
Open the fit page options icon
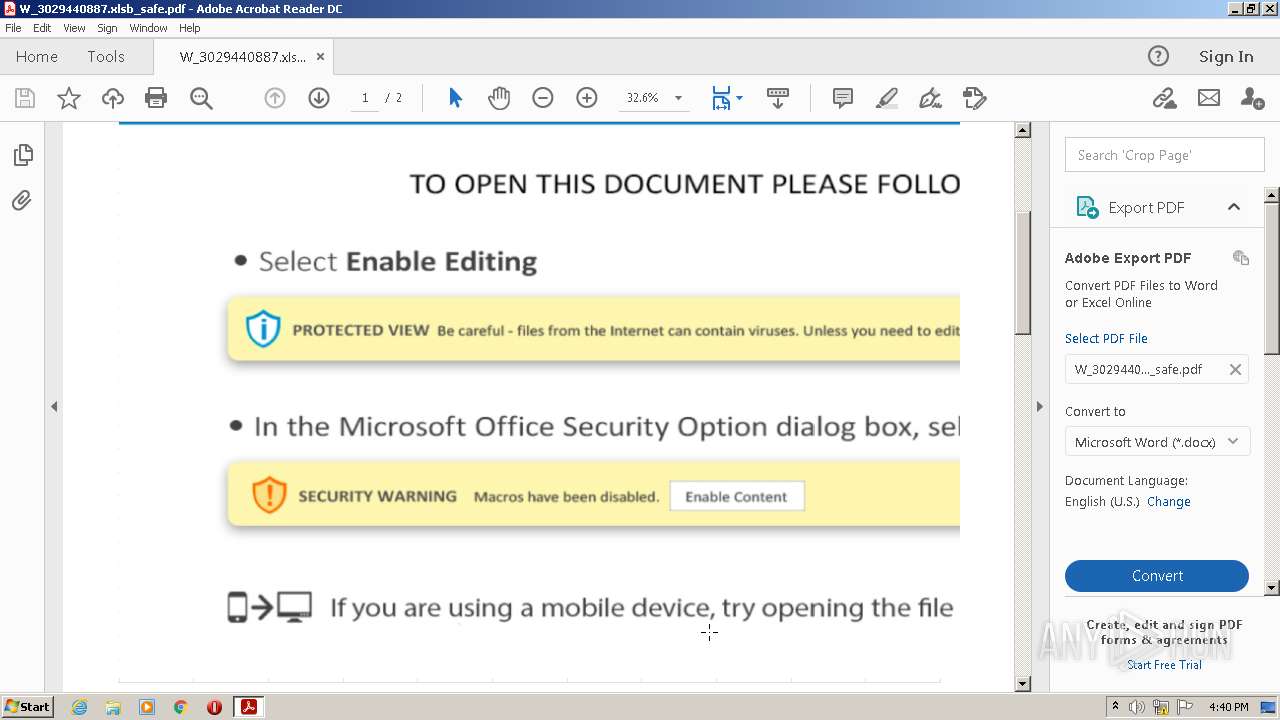click(726, 98)
